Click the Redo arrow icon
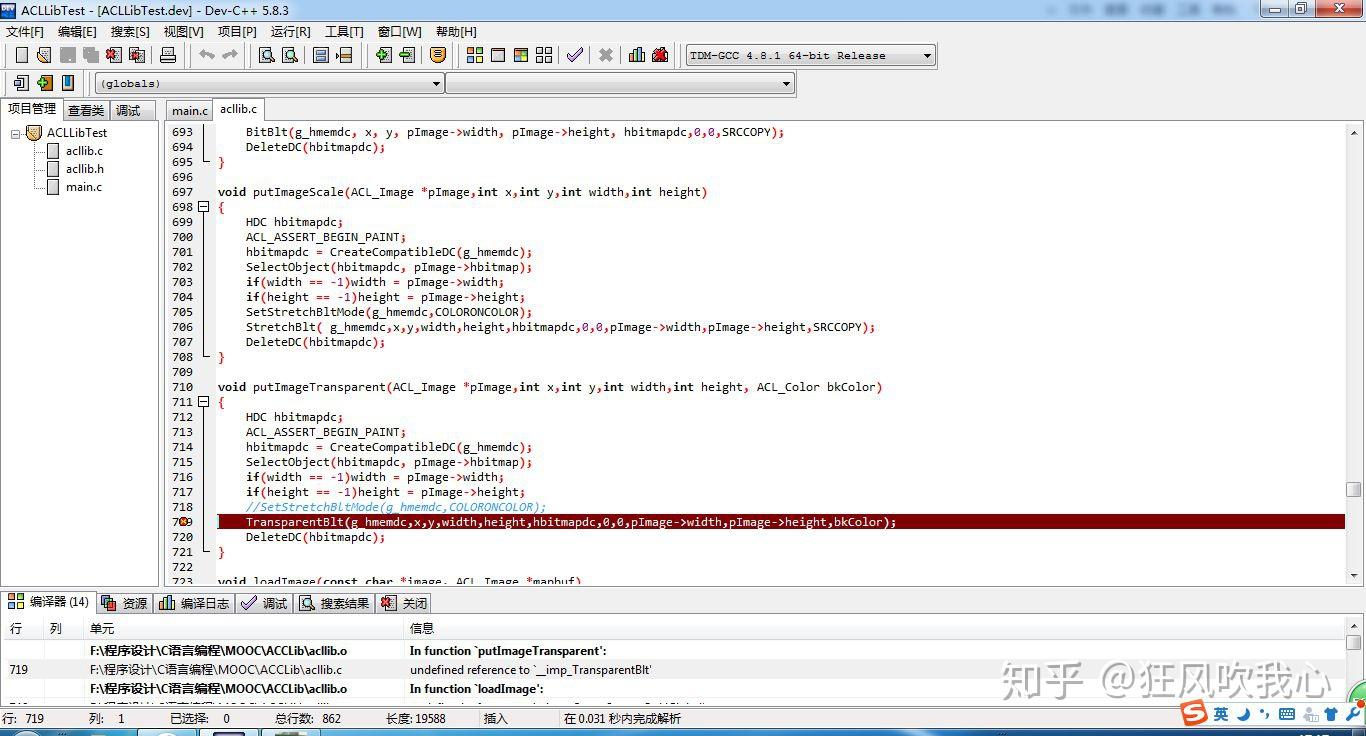The width and height of the screenshot is (1366, 736). [x=230, y=55]
